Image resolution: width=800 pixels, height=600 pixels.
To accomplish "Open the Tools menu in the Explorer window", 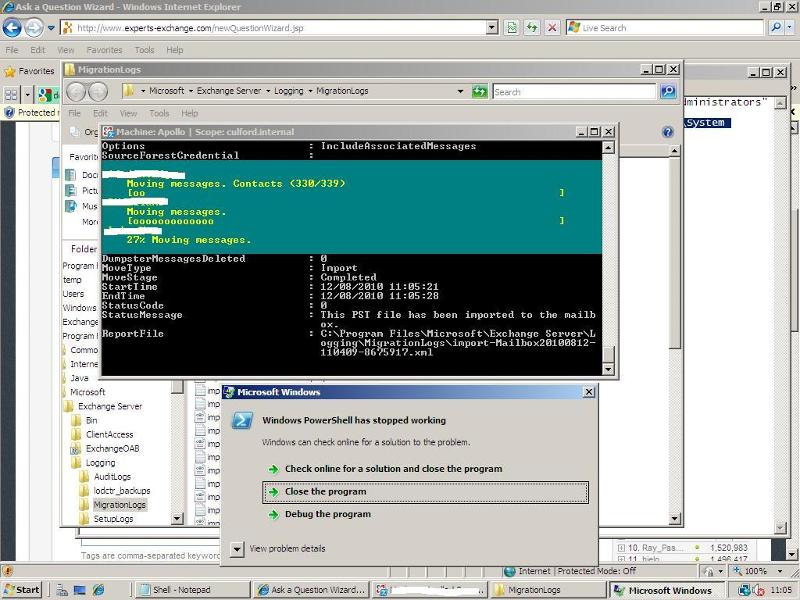I will 160,113.
